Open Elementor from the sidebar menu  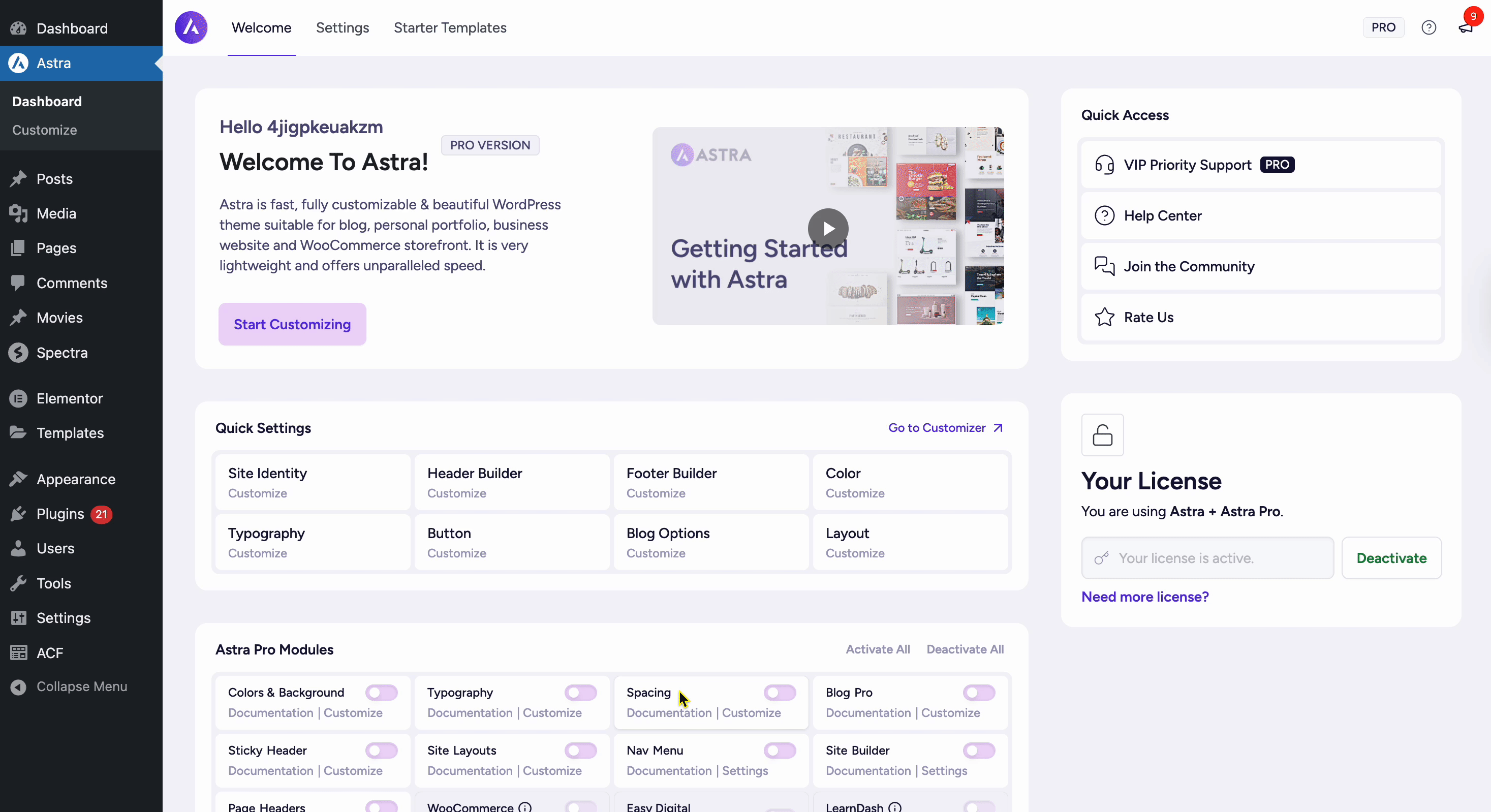70,398
